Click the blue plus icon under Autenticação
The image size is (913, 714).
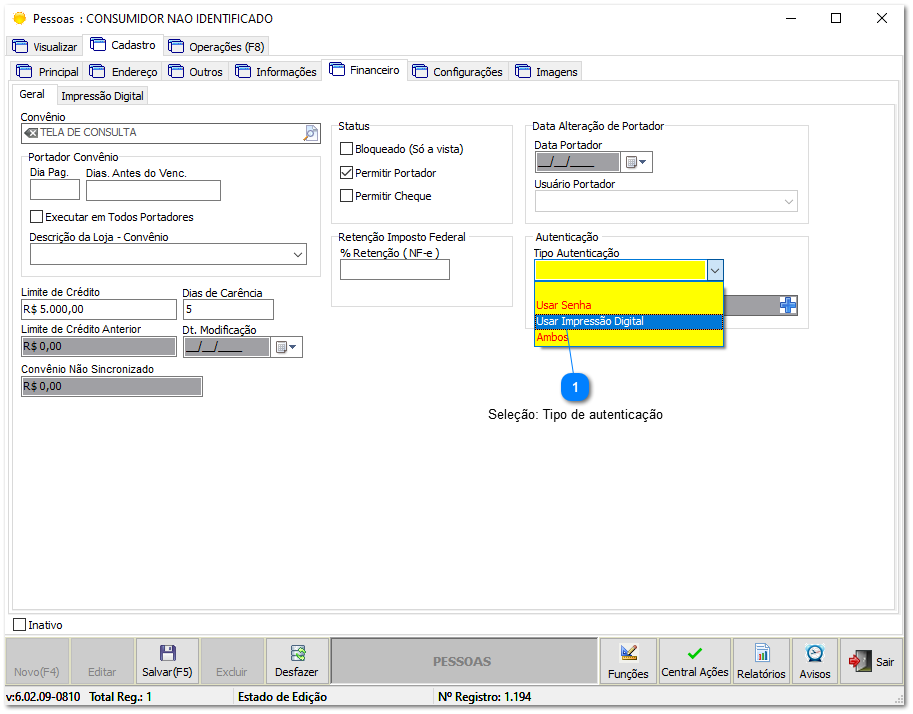pyautogui.click(x=789, y=306)
